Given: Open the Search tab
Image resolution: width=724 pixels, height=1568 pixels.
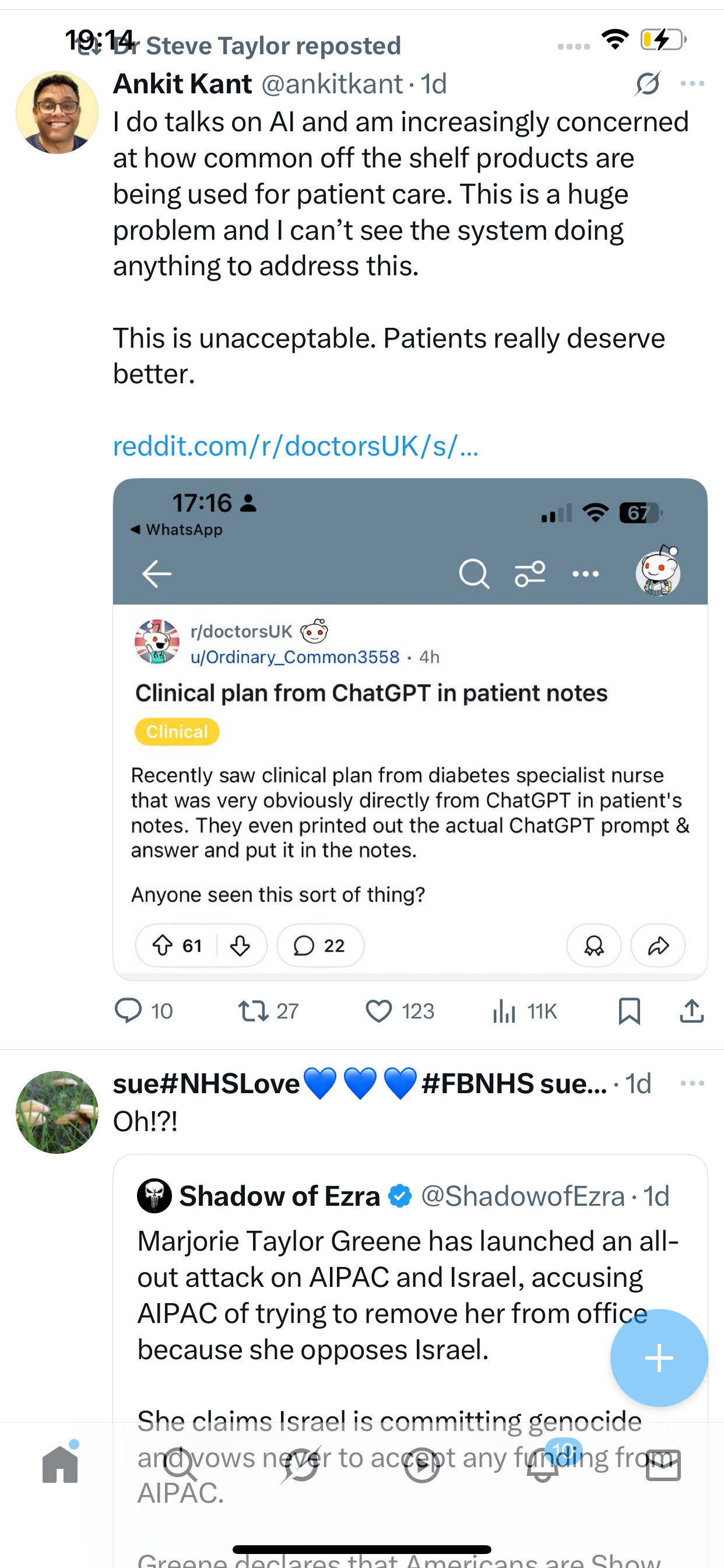Looking at the screenshot, I should tap(181, 1465).
